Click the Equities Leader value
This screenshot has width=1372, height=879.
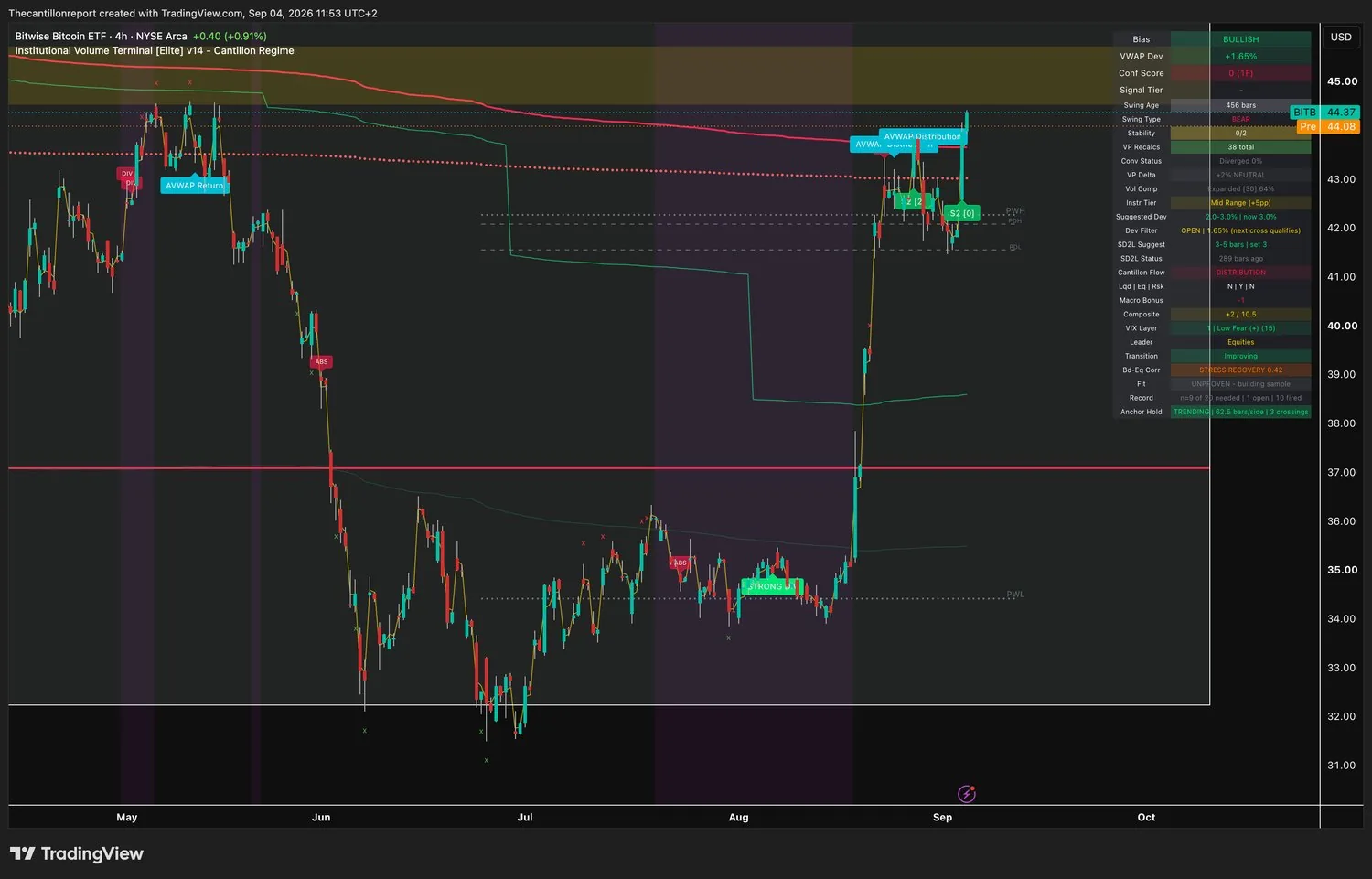click(x=1240, y=342)
